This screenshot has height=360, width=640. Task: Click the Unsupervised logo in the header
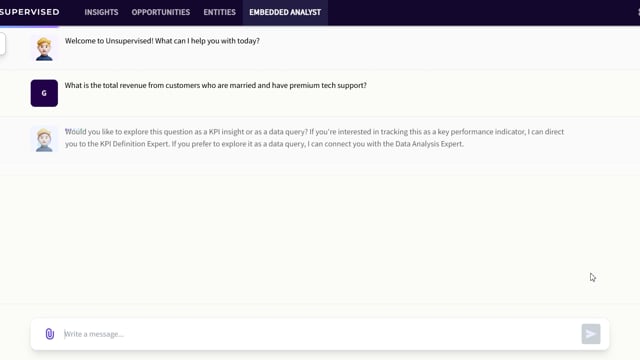29,12
